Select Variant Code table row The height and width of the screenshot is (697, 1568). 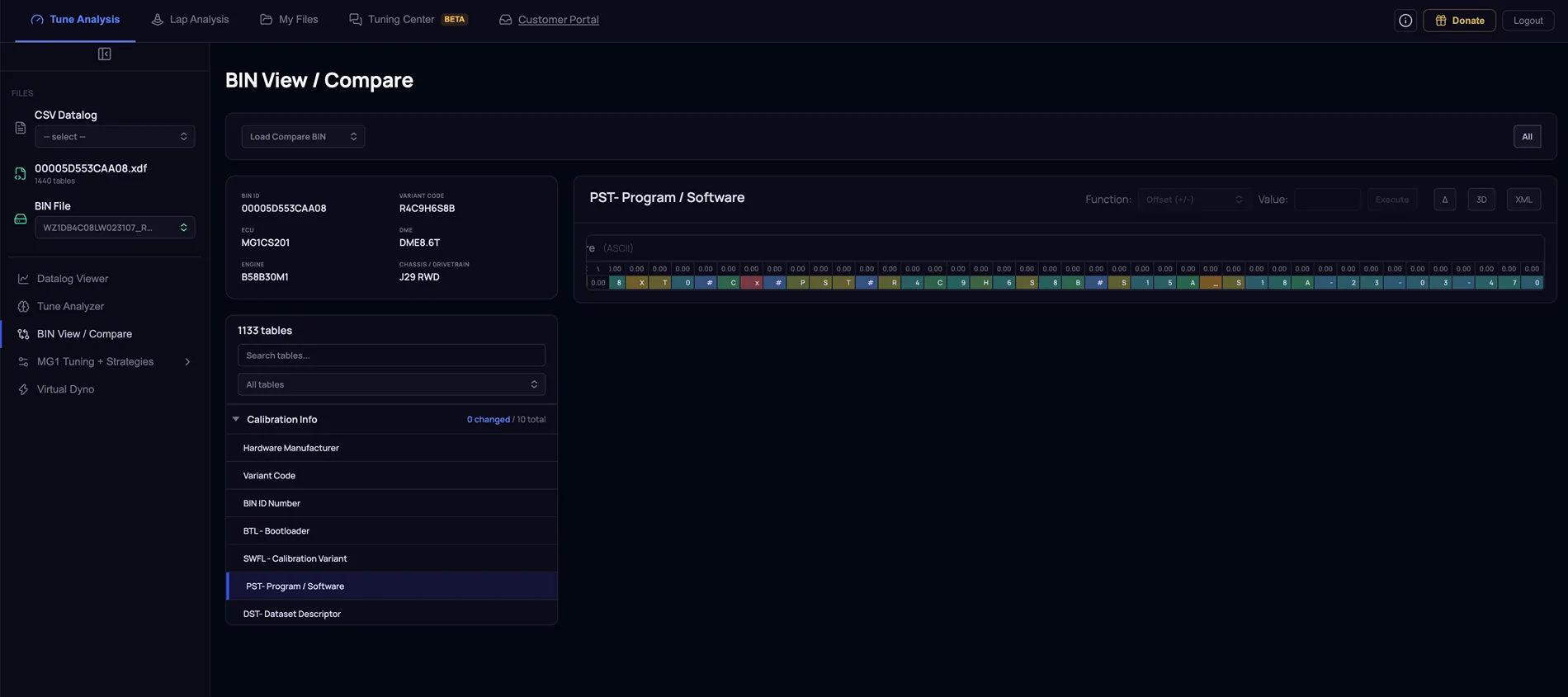click(x=392, y=476)
